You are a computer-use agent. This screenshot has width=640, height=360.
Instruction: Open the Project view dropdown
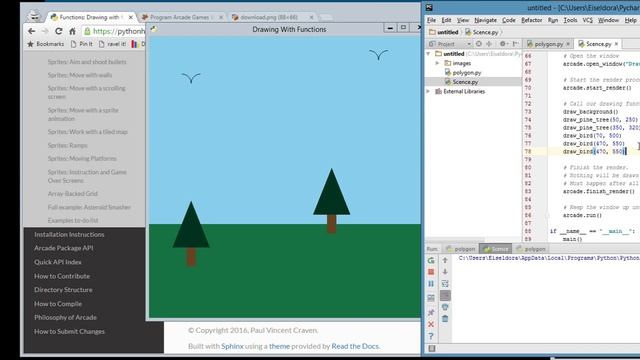coord(469,44)
